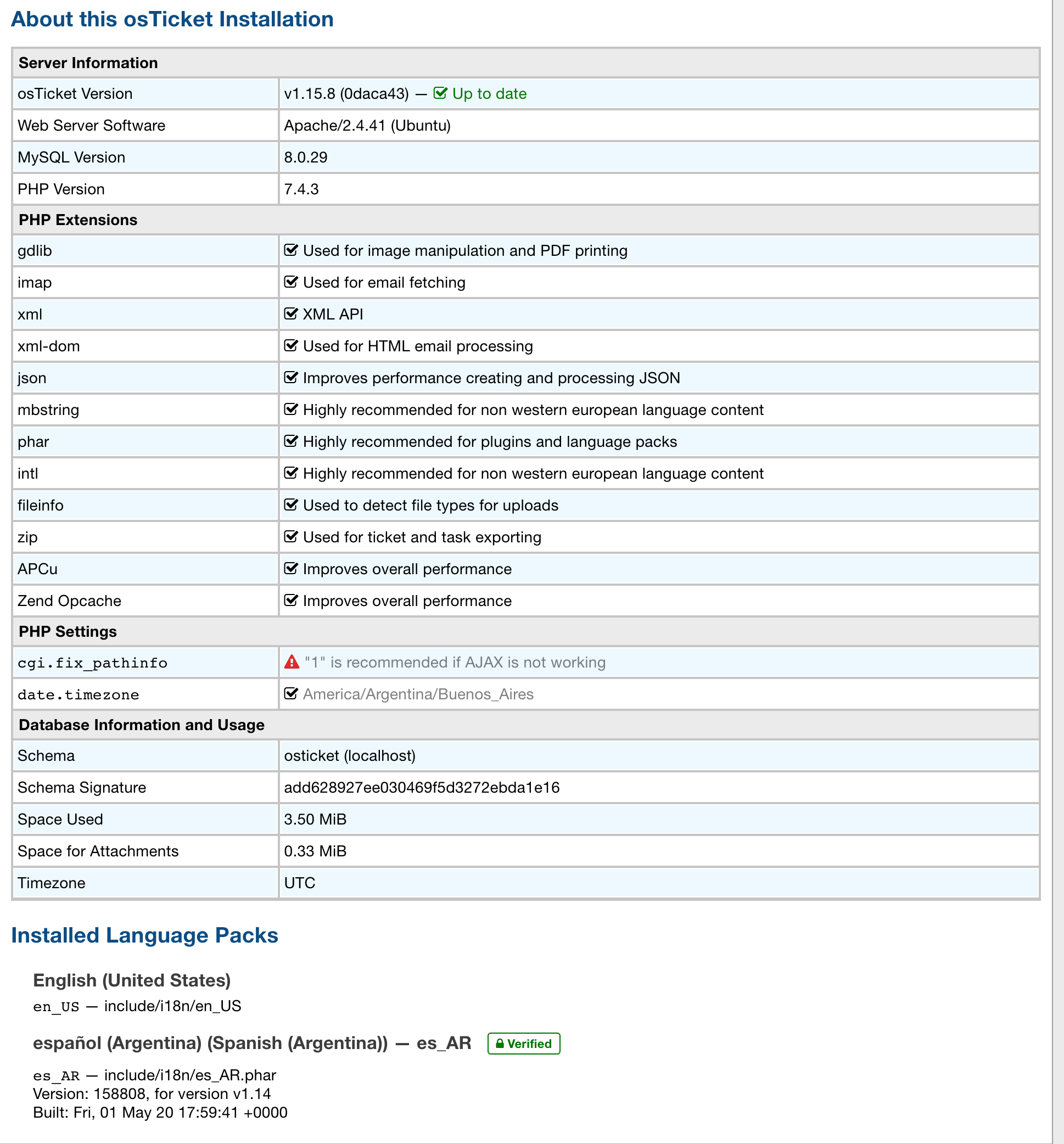Click the Schema Signature hash value
This screenshot has width=1064, height=1144.
click(x=421, y=787)
